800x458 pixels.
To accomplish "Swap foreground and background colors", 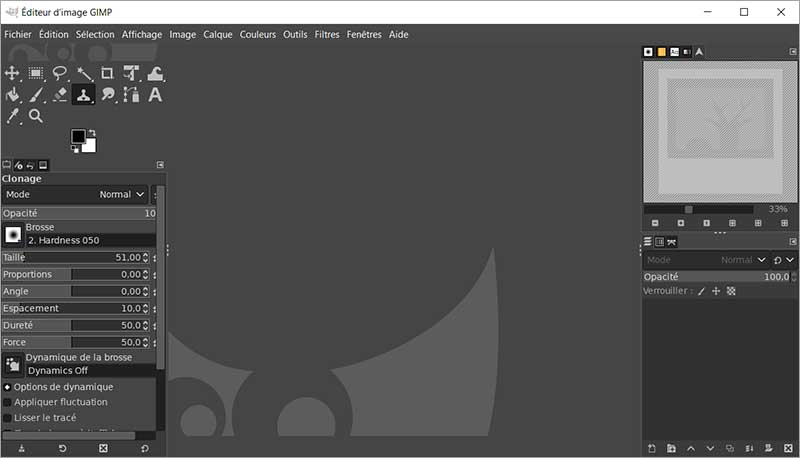I will [92, 133].
